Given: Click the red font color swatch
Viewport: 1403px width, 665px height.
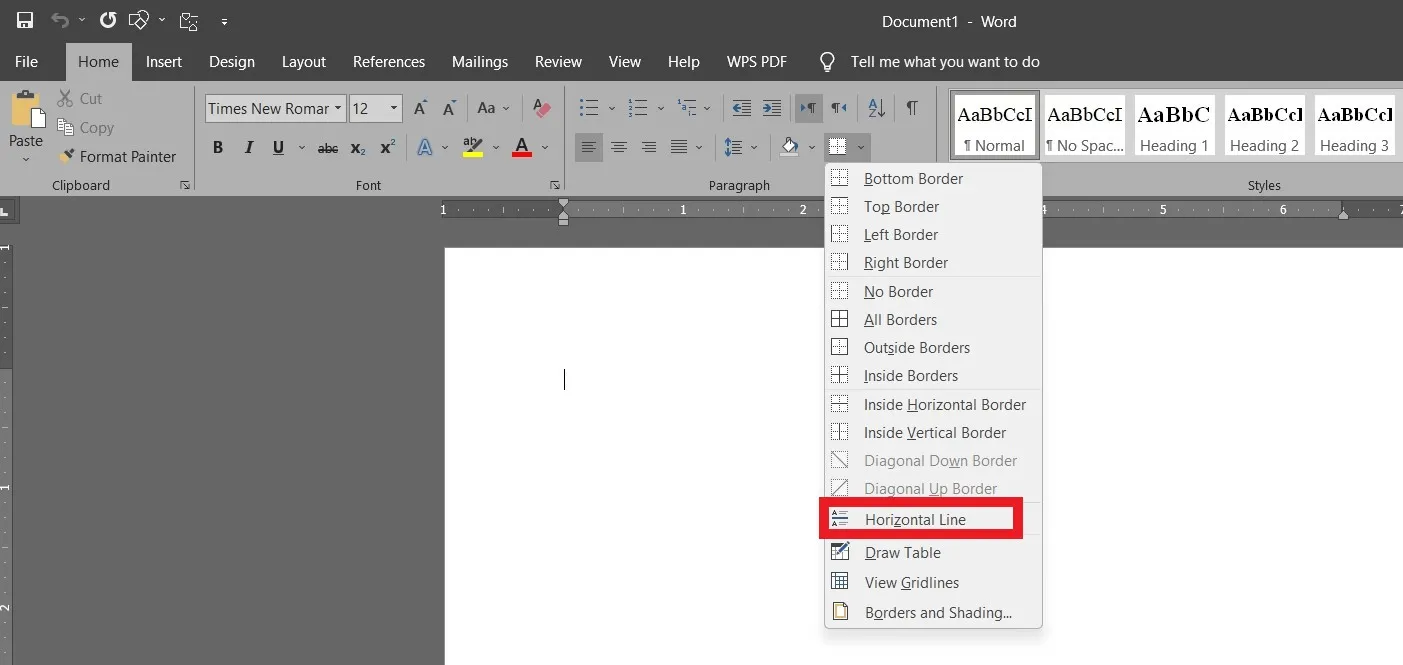Looking at the screenshot, I should pos(522,148).
